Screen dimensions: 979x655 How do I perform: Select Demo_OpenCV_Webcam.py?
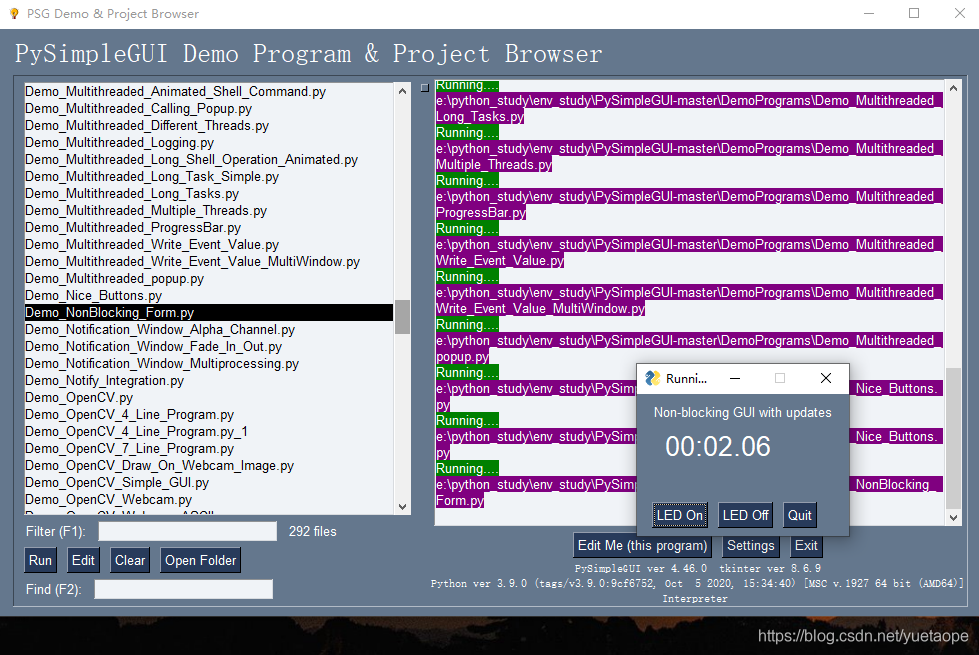(209, 500)
